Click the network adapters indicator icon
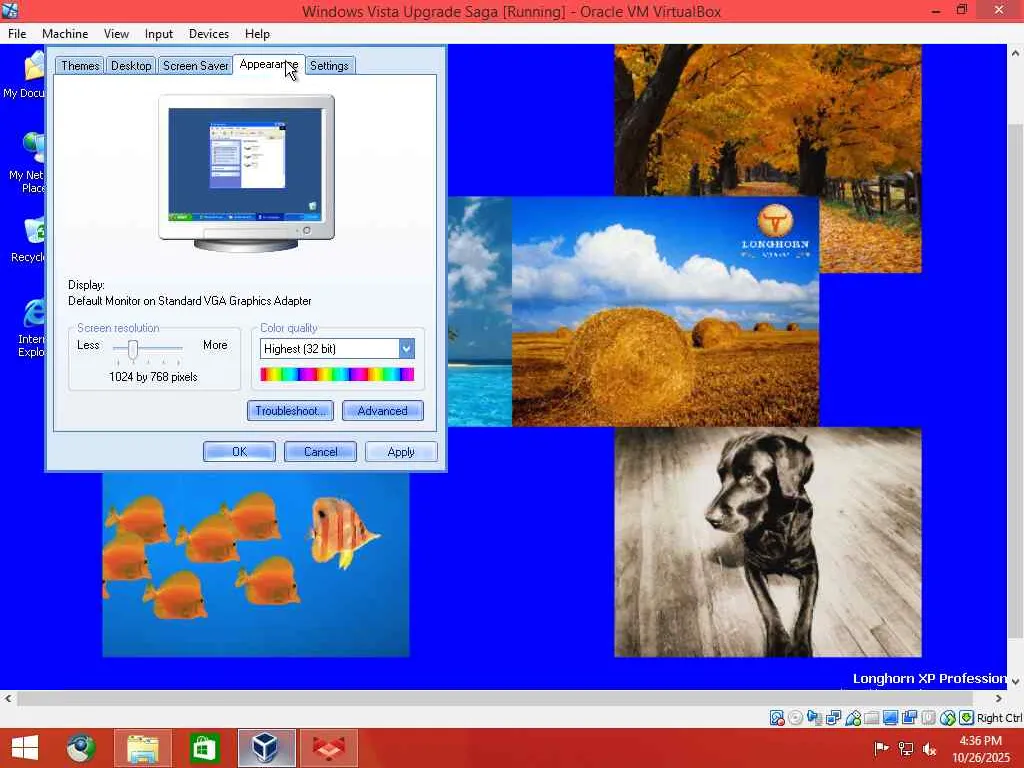Screen dimensions: 1024x768 (833, 718)
